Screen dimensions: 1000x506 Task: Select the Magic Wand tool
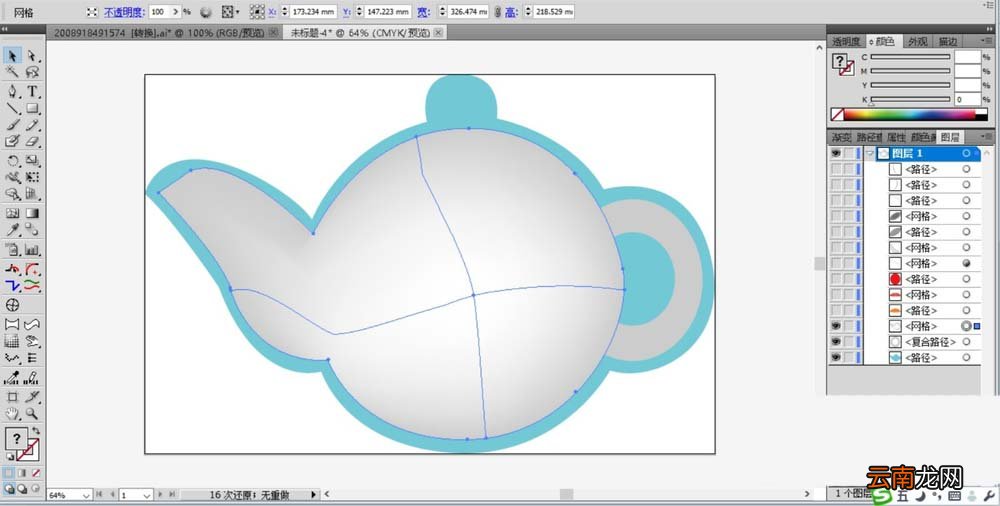(x=12, y=72)
